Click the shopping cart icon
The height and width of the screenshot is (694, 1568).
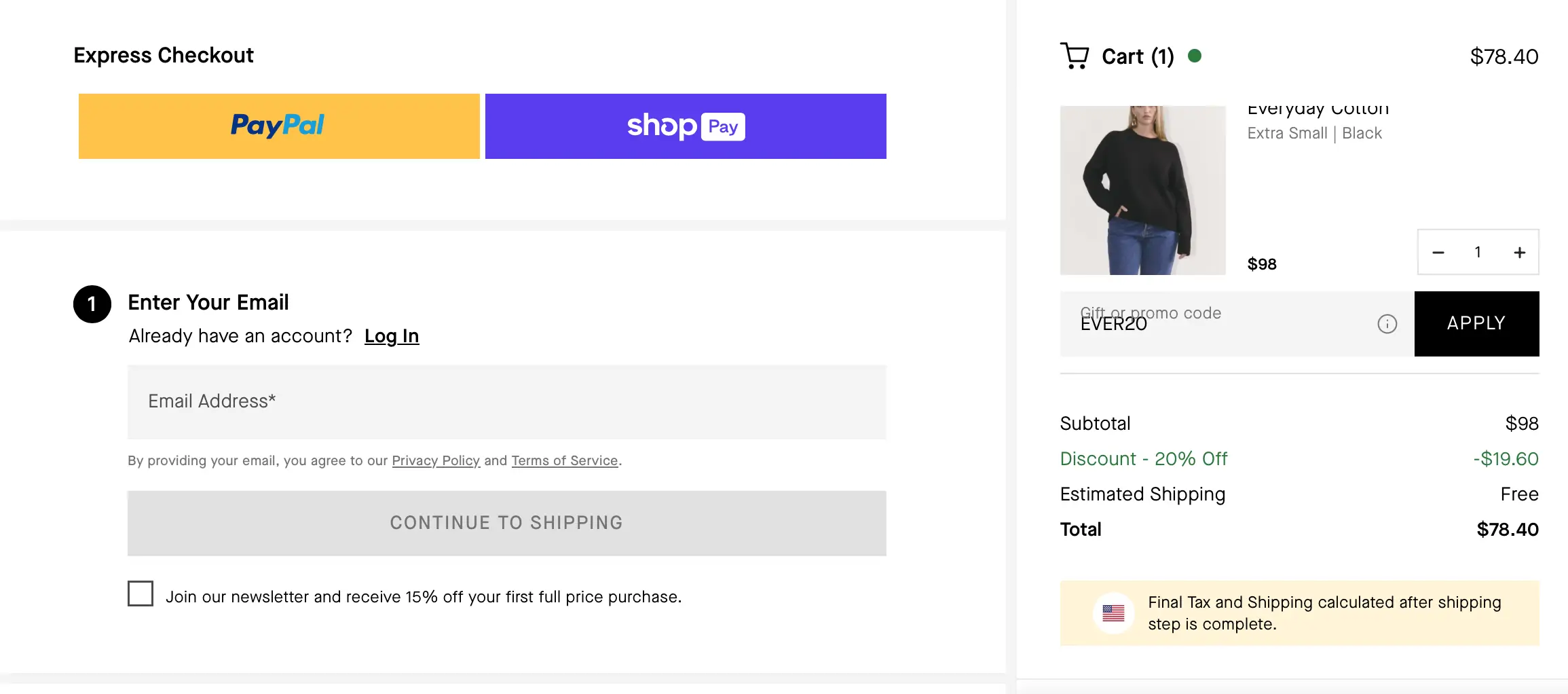point(1075,56)
